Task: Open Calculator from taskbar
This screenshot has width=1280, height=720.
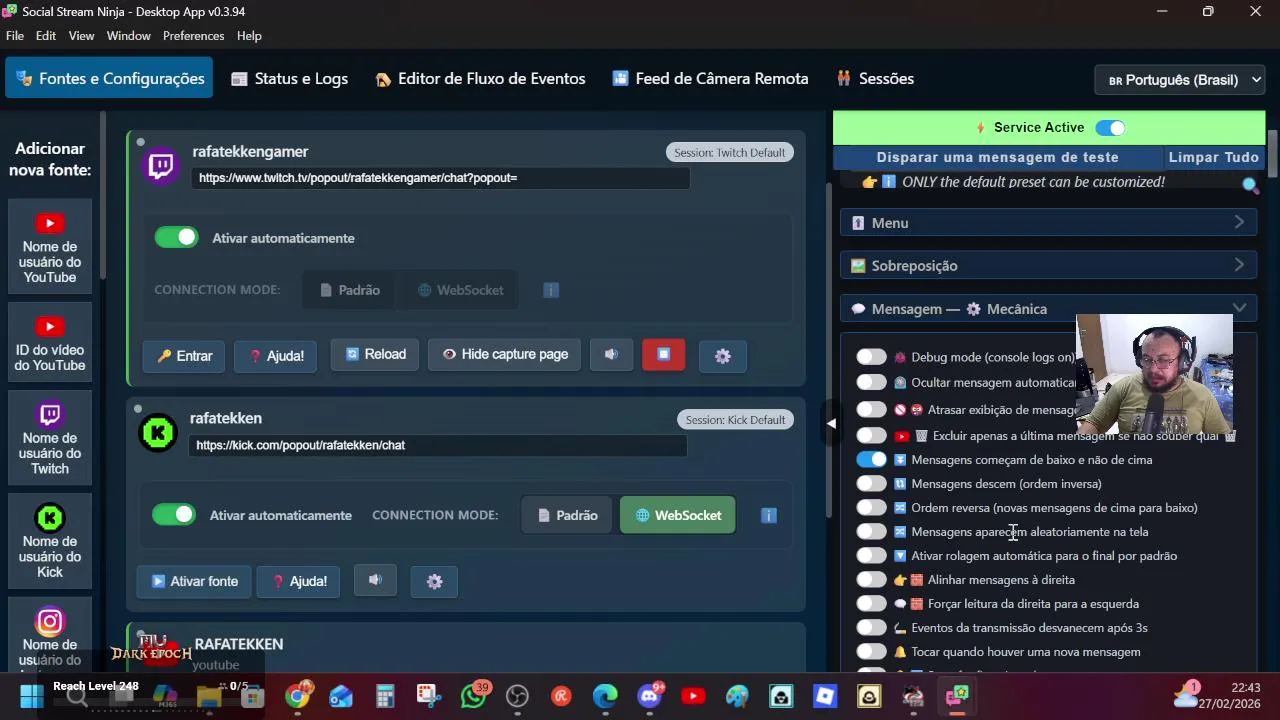Action: point(385,696)
